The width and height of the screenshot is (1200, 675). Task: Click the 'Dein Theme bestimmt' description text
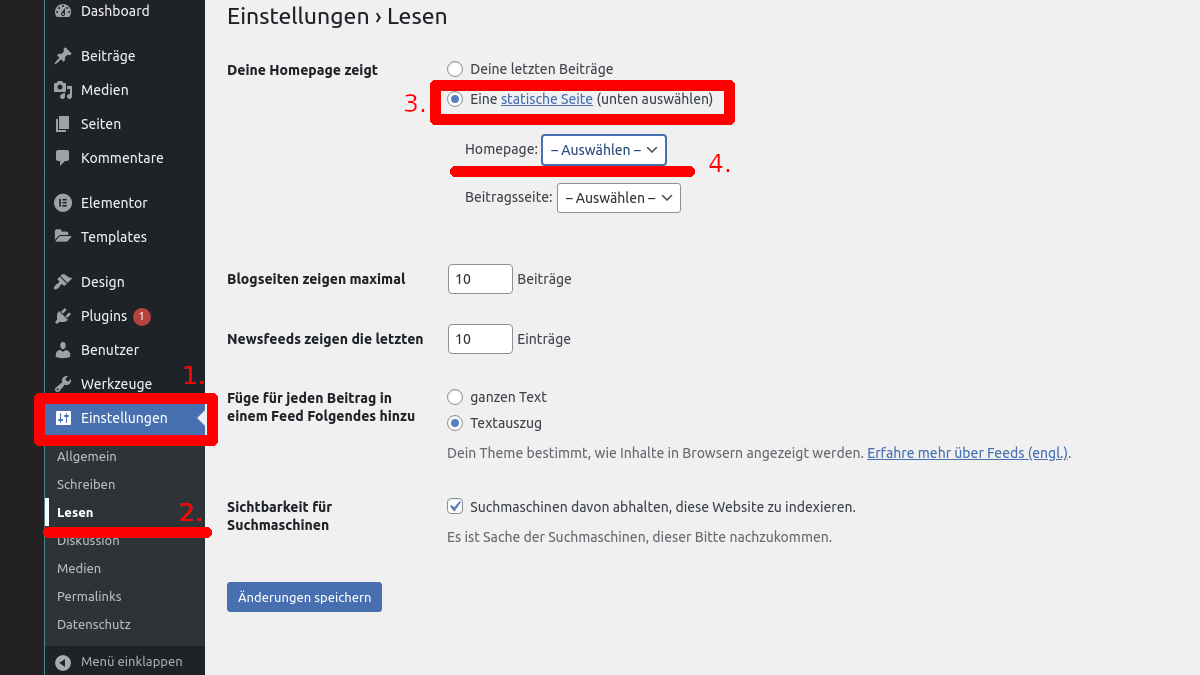655,453
